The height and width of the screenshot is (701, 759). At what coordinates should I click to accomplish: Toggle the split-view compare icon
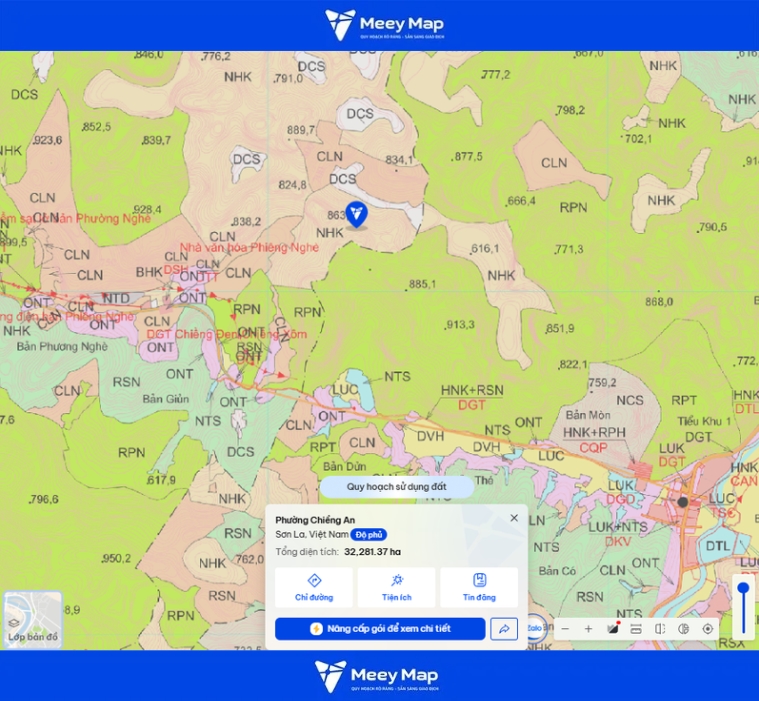(x=660, y=629)
